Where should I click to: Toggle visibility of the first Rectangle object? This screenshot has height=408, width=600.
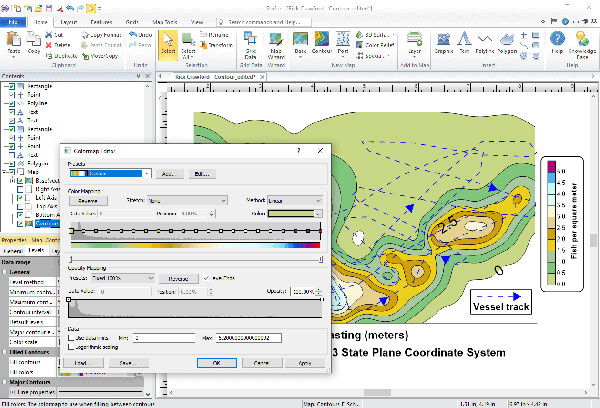(x=12, y=86)
